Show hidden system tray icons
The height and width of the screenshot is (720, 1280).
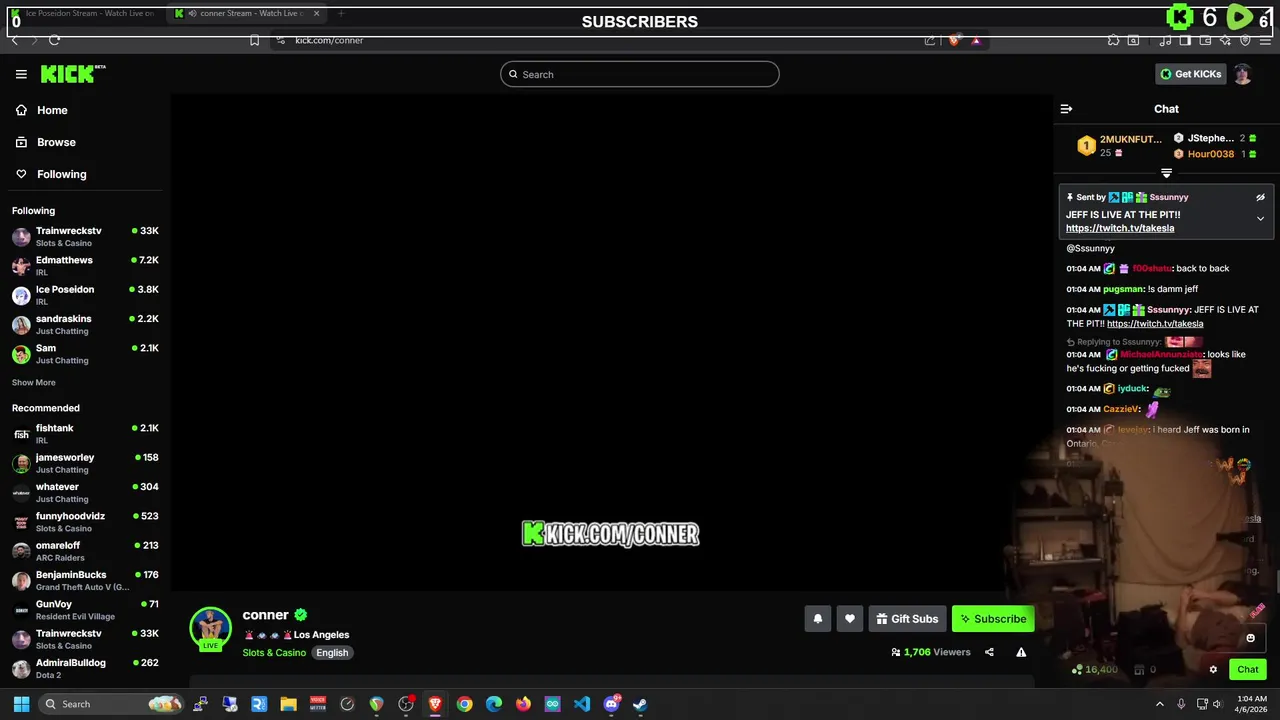coord(1160,704)
